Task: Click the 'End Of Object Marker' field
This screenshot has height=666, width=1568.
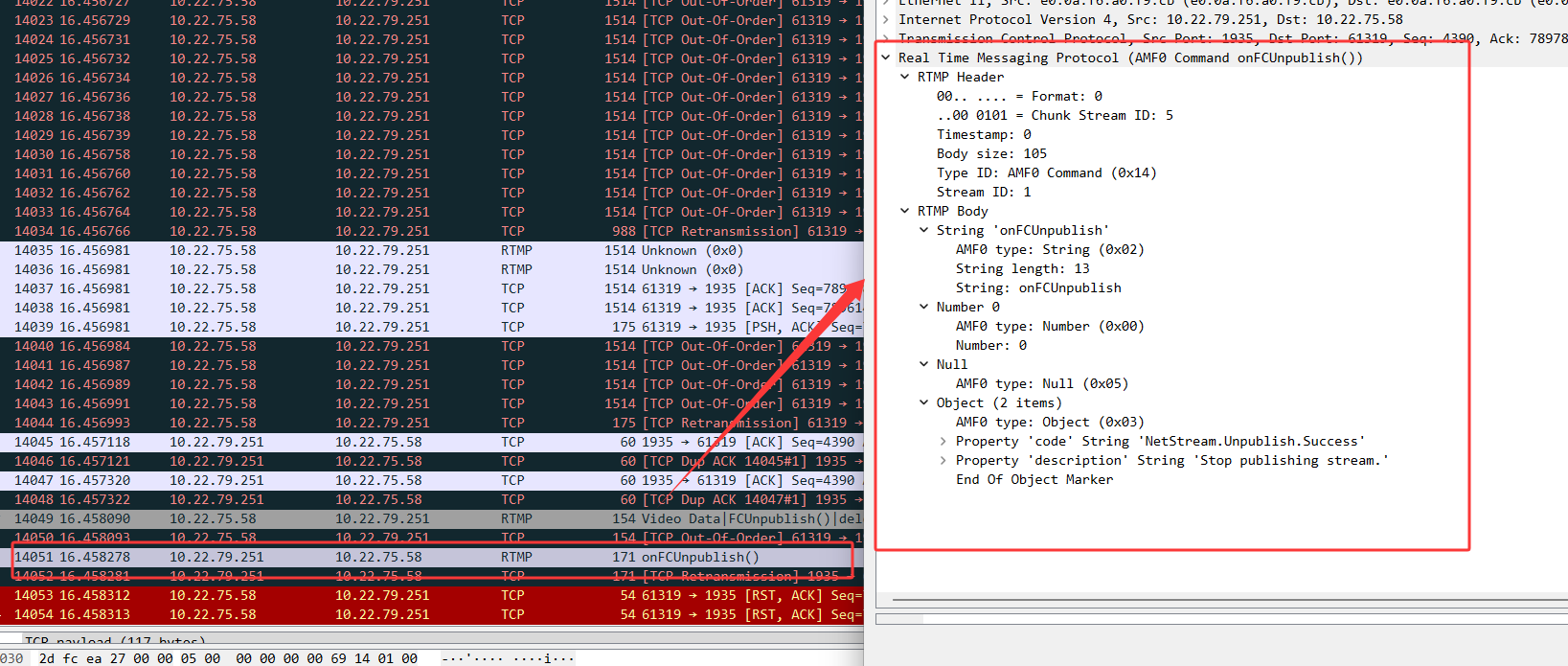Action: [x=1034, y=479]
